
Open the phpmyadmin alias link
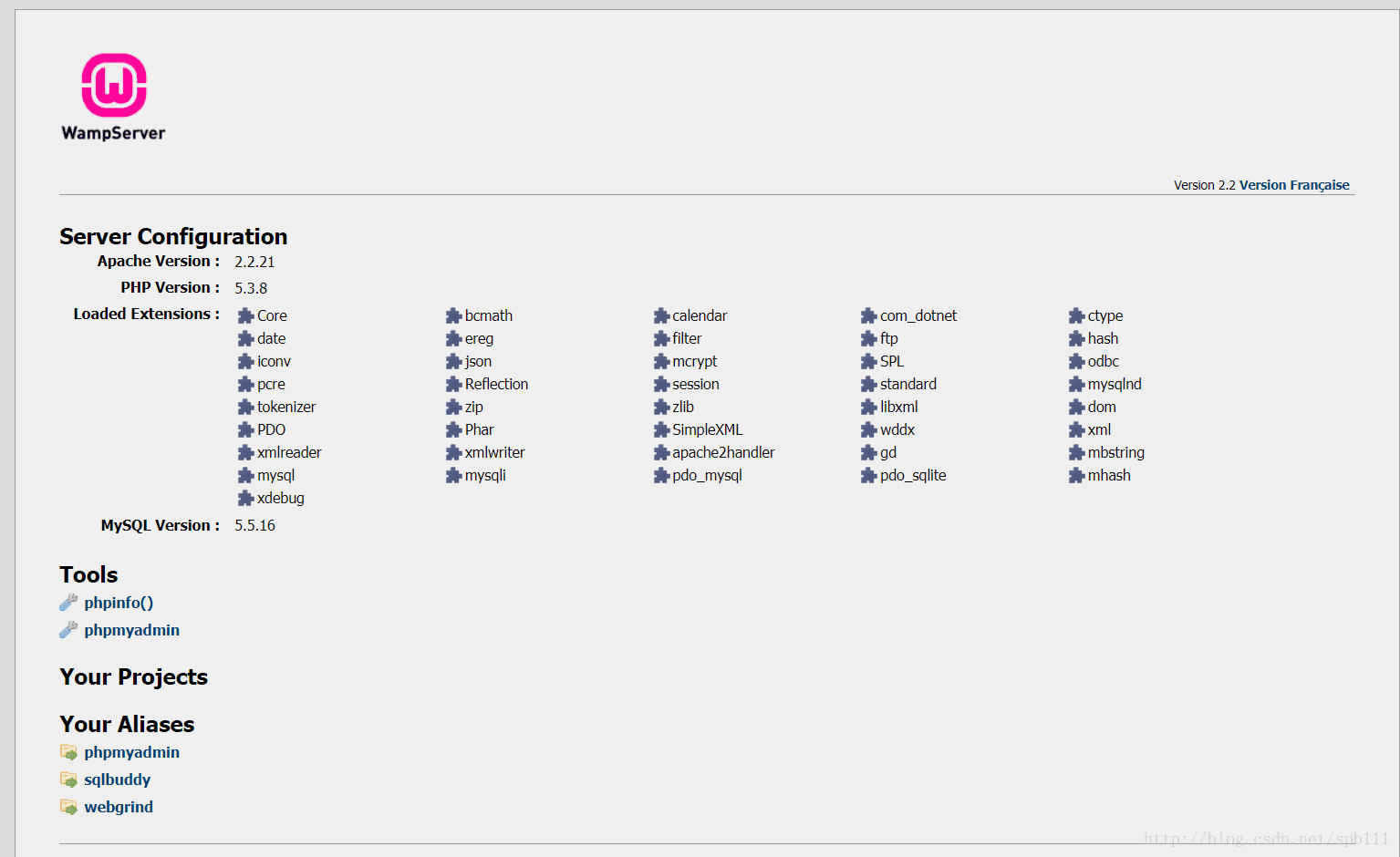[131, 752]
